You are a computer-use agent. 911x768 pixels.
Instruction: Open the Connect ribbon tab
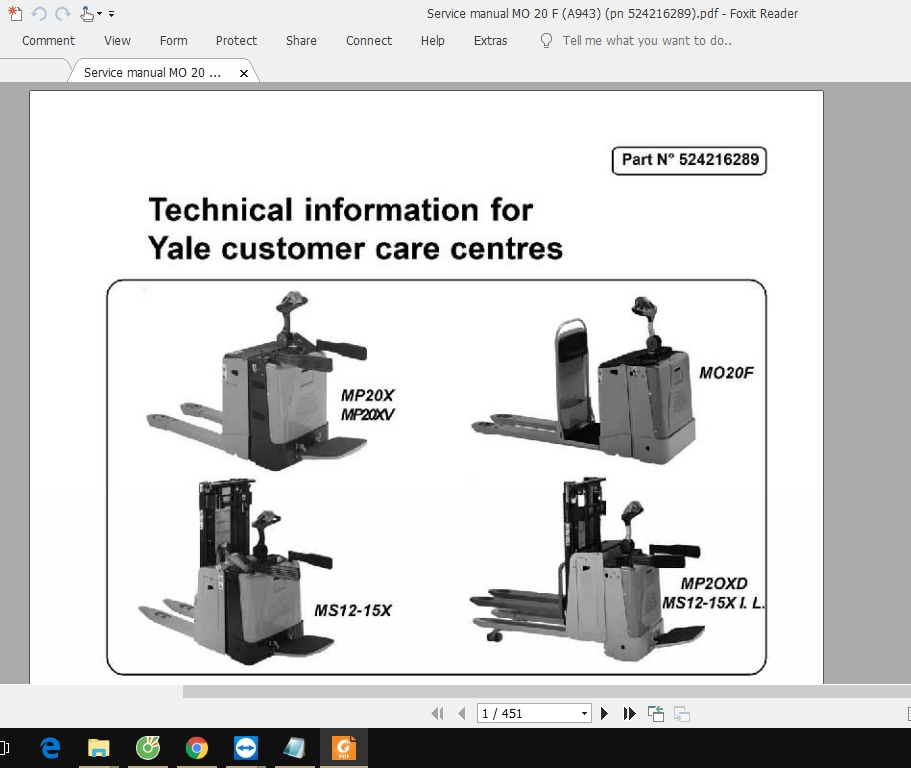pyautogui.click(x=368, y=41)
